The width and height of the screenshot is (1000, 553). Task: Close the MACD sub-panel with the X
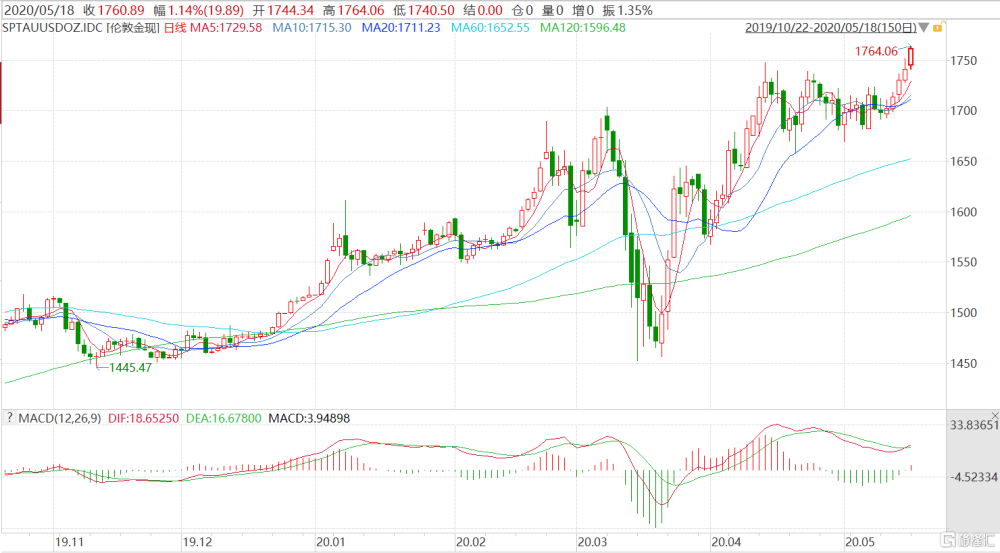coord(996,416)
